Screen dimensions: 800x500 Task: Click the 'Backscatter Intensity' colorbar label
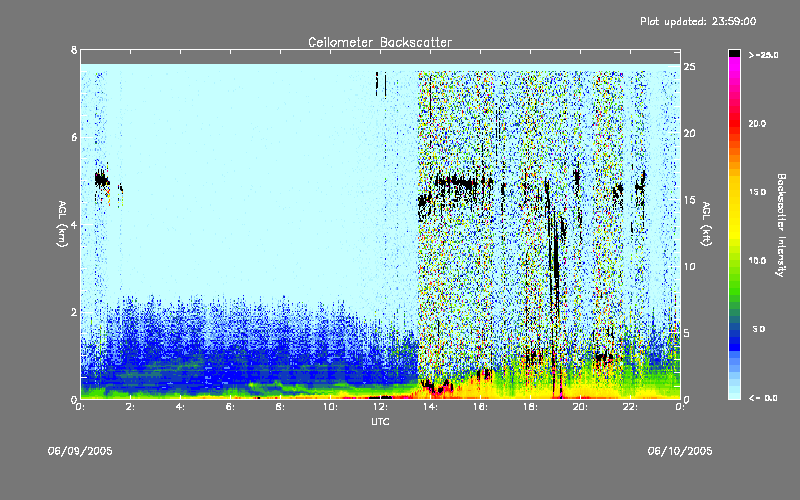pyautogui.click(x=781, y=225)
